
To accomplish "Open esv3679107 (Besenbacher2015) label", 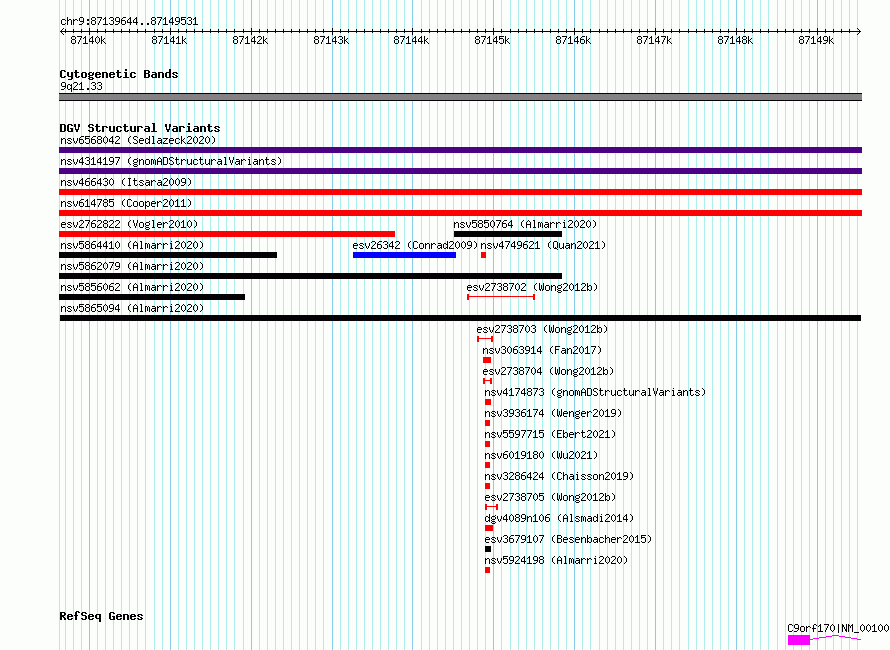I will [x=568, y=539].
